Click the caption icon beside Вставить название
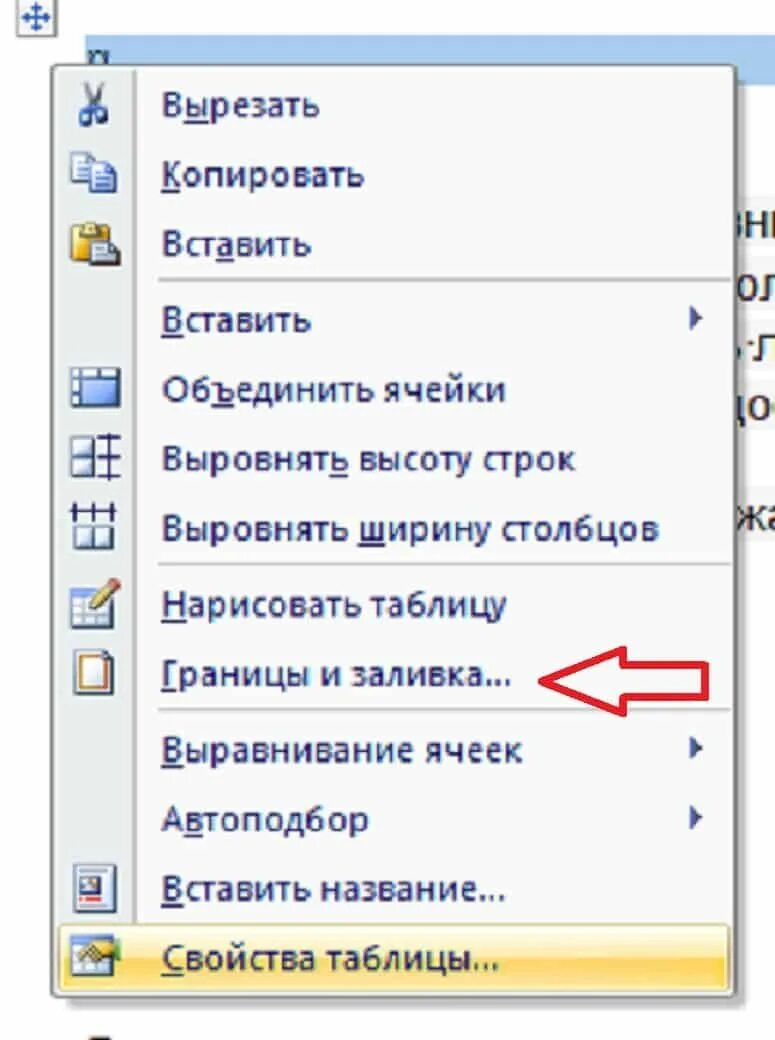The image size is (775, 1040). [95, 888]
